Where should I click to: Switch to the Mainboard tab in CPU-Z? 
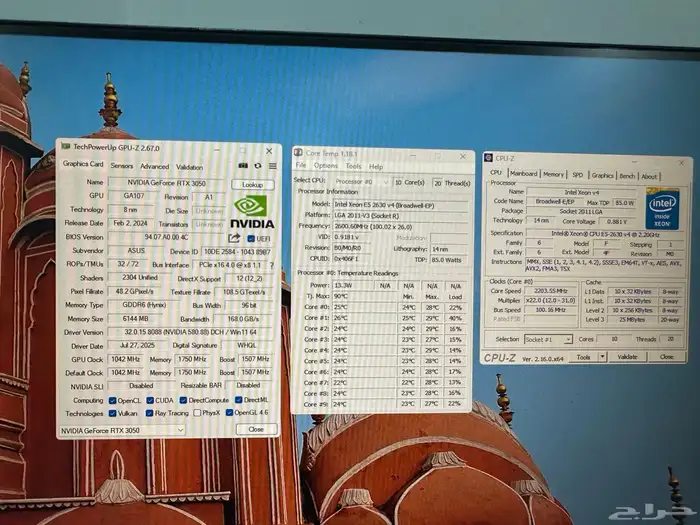click(524, 174)
